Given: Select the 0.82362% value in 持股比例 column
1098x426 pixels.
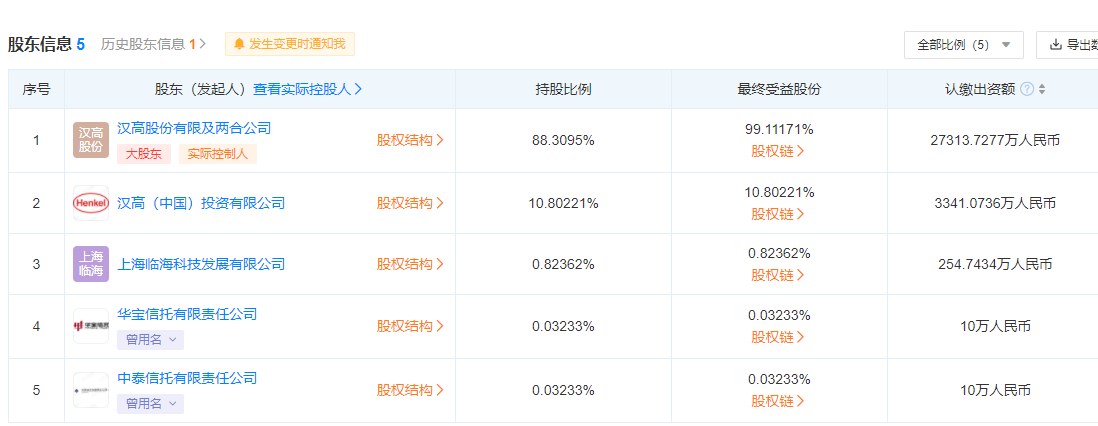Looking at the screenshot, I should [x=564, y=264].
